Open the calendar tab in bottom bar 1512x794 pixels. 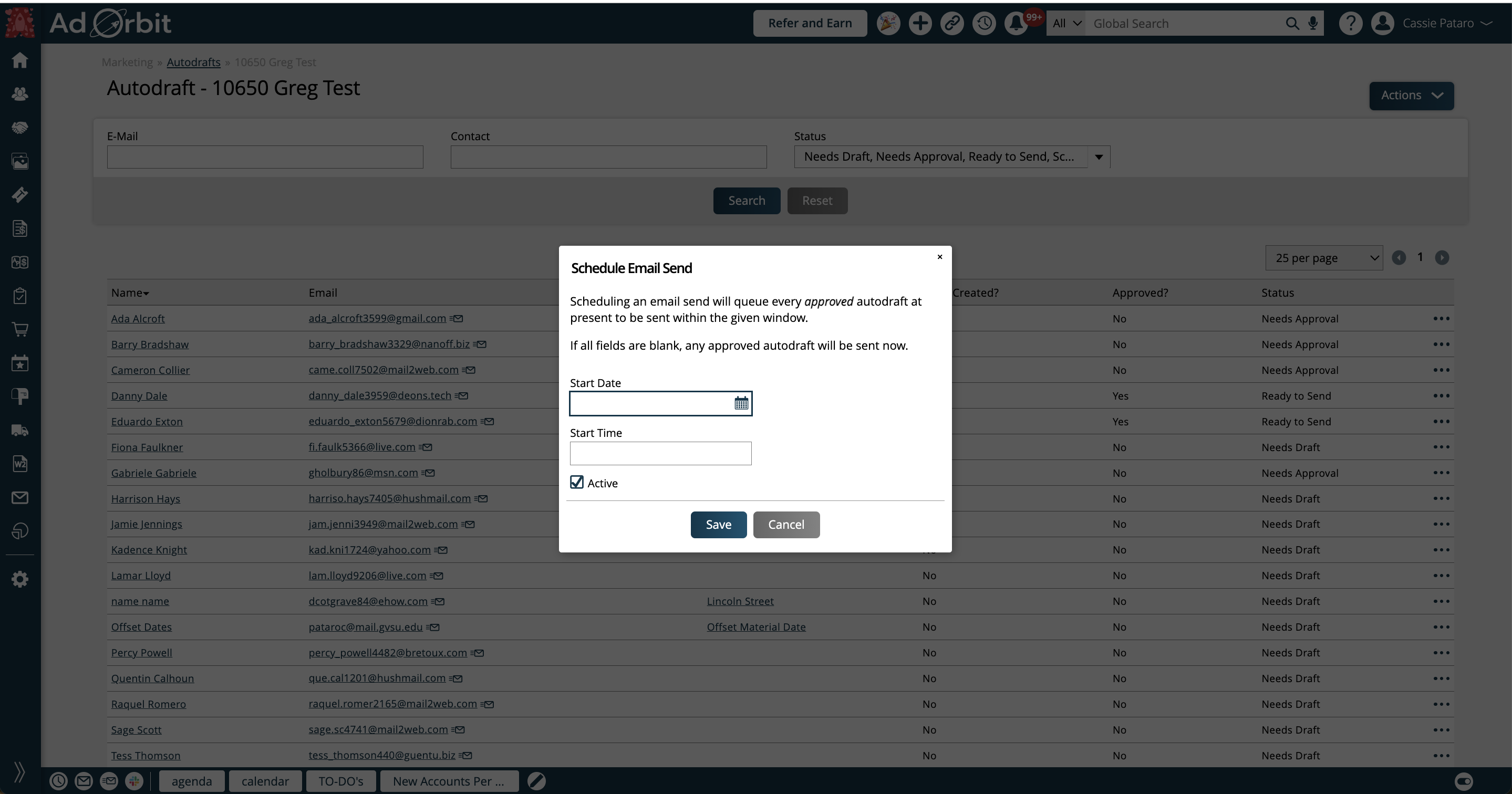click(x=265, y=781)
